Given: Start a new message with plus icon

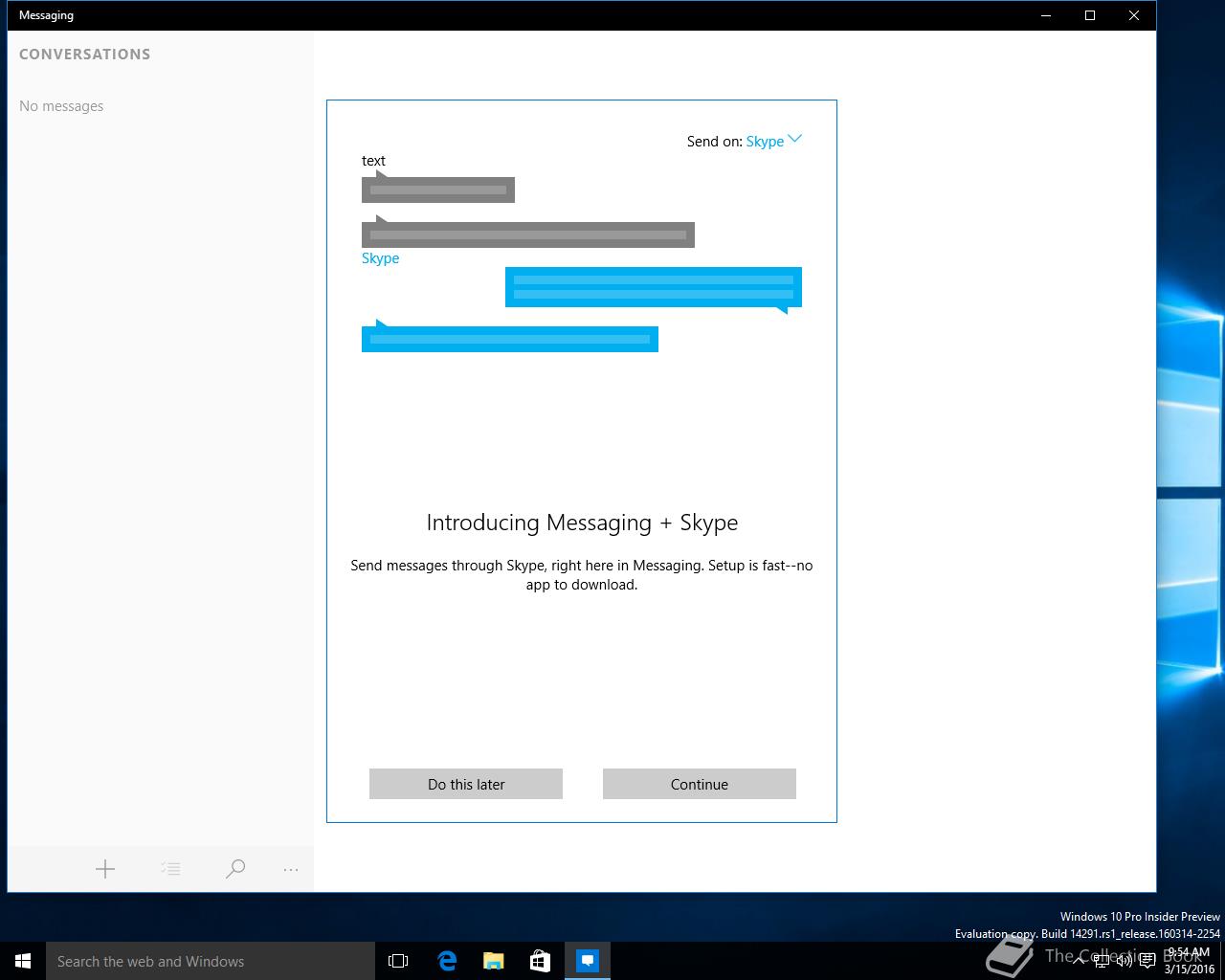Looking at the screenshot, I should [x=105, y=869].
